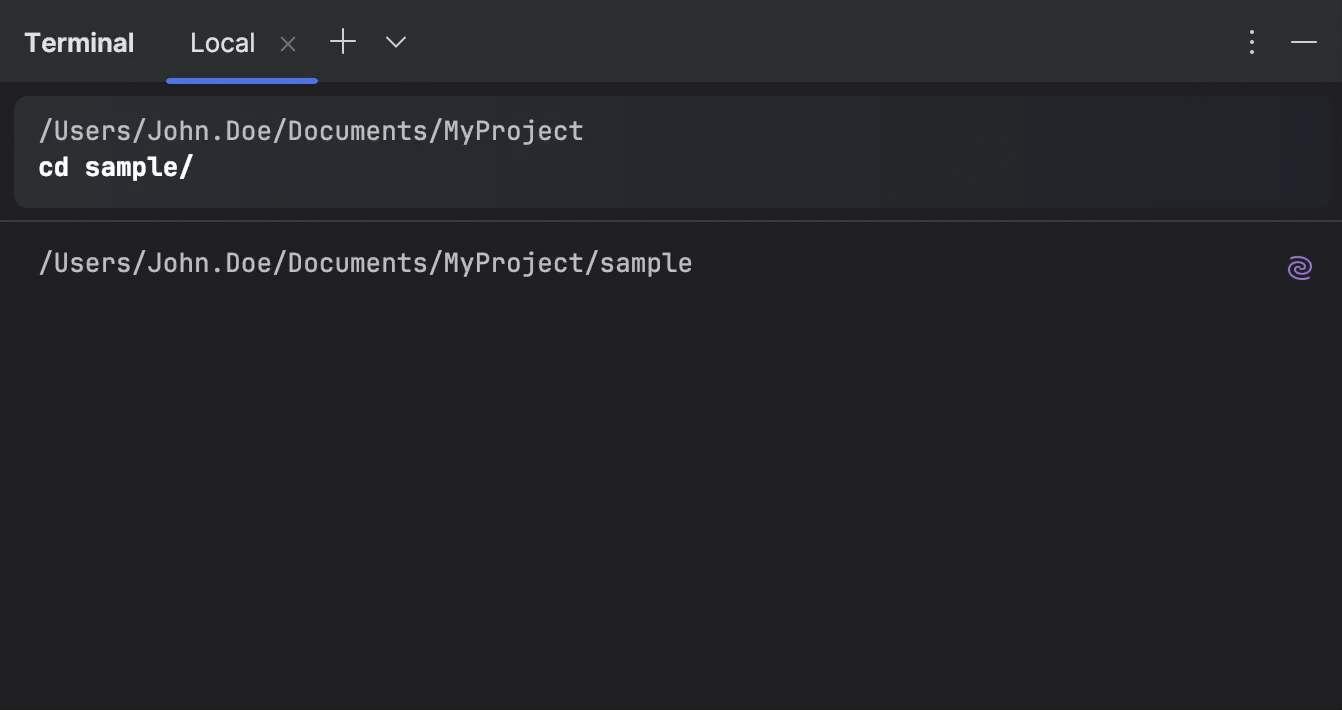Switch to the Local tab
This screenshot has width=1342, height=710.
[223, 43]
